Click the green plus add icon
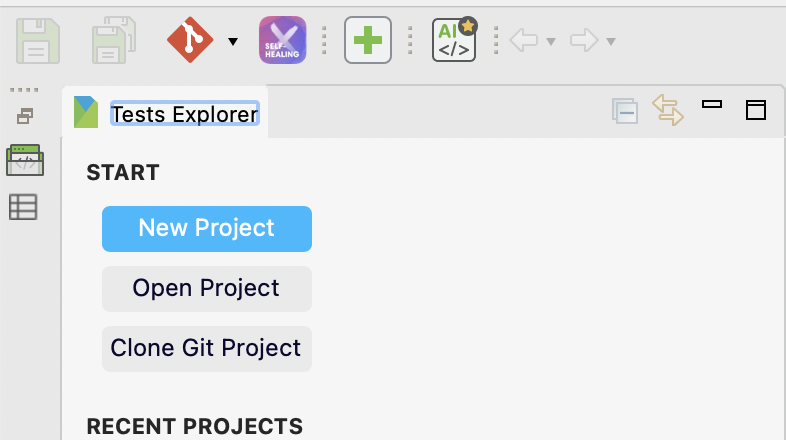 367,41
